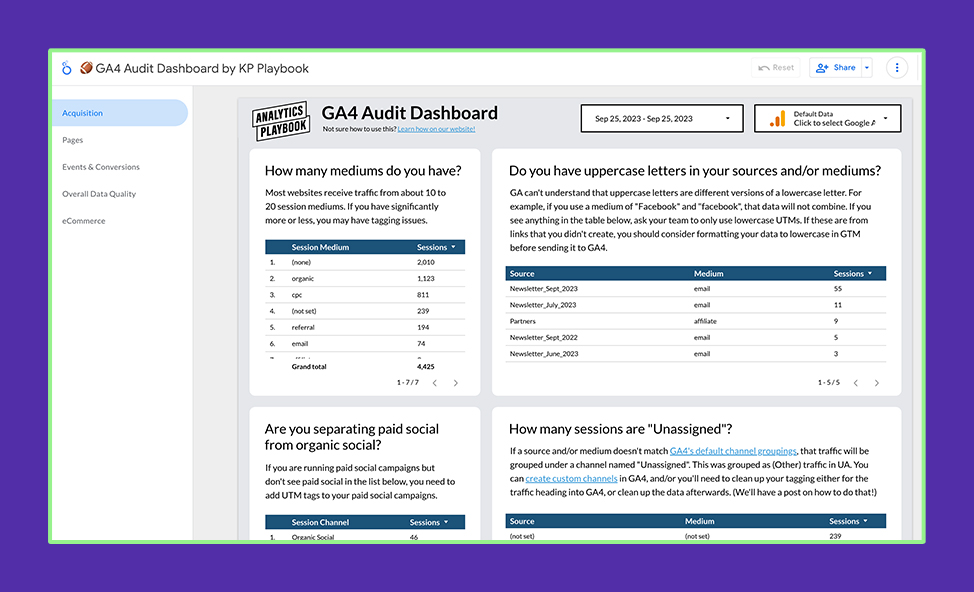Click next page arrow in Source/Medium table
Image resolution: width=974 pixels, height=592 pixels.
(877, 383)
